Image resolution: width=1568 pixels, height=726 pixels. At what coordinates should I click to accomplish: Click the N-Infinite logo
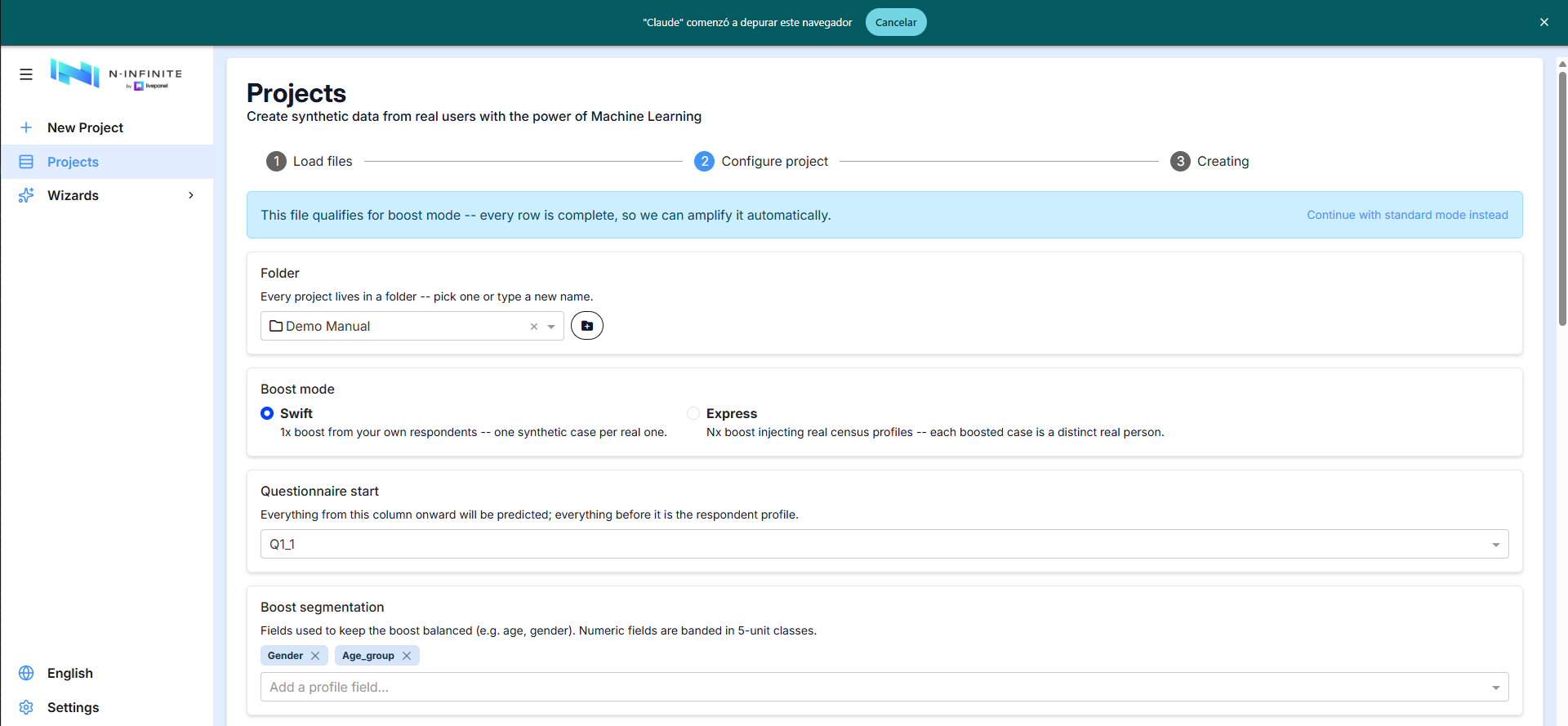[x=116, y=74]
